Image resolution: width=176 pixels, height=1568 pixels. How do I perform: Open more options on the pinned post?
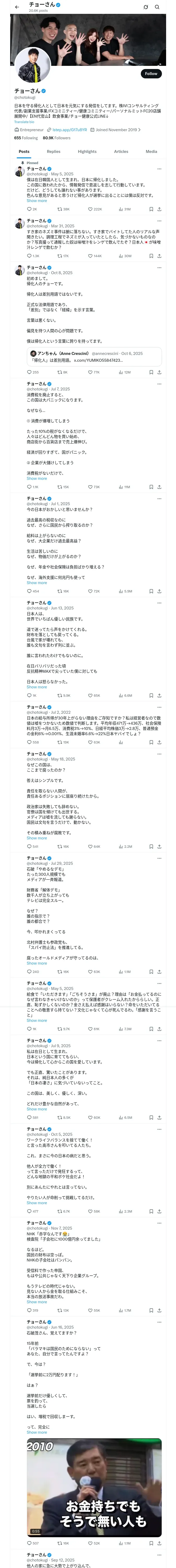pyautogui.click(x=159, y=169)
